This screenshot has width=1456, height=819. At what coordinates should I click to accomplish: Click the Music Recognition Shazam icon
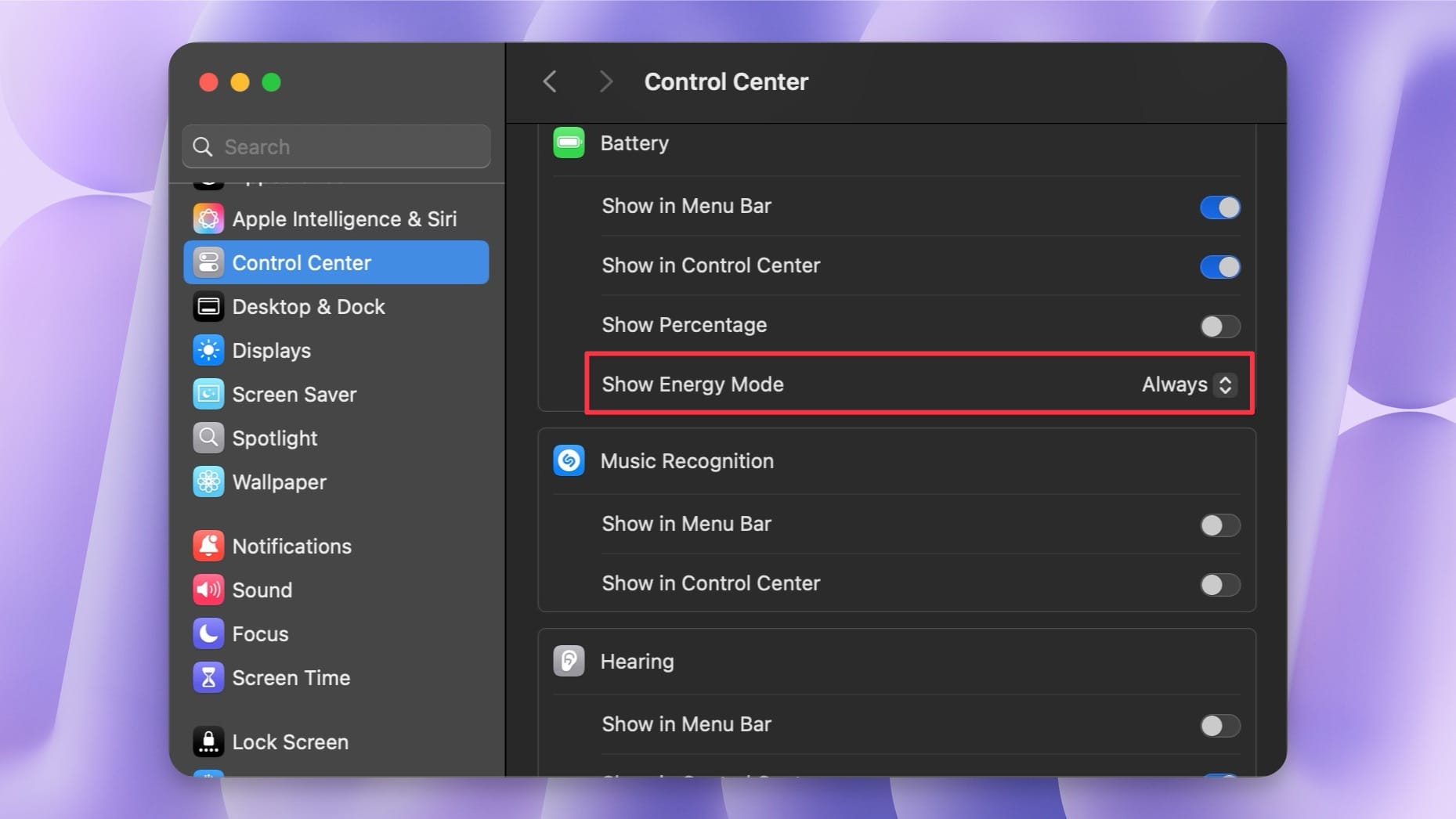[569, 461]
